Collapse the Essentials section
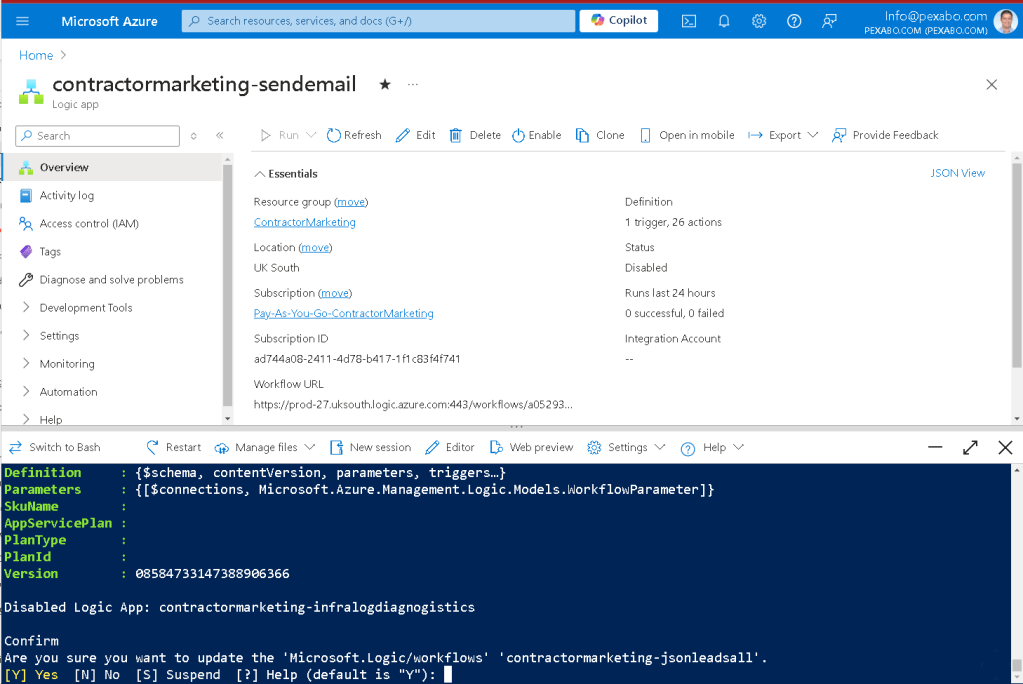Image resolution: width=1023 pixels, height=684 pixels. tap(286, 174)
